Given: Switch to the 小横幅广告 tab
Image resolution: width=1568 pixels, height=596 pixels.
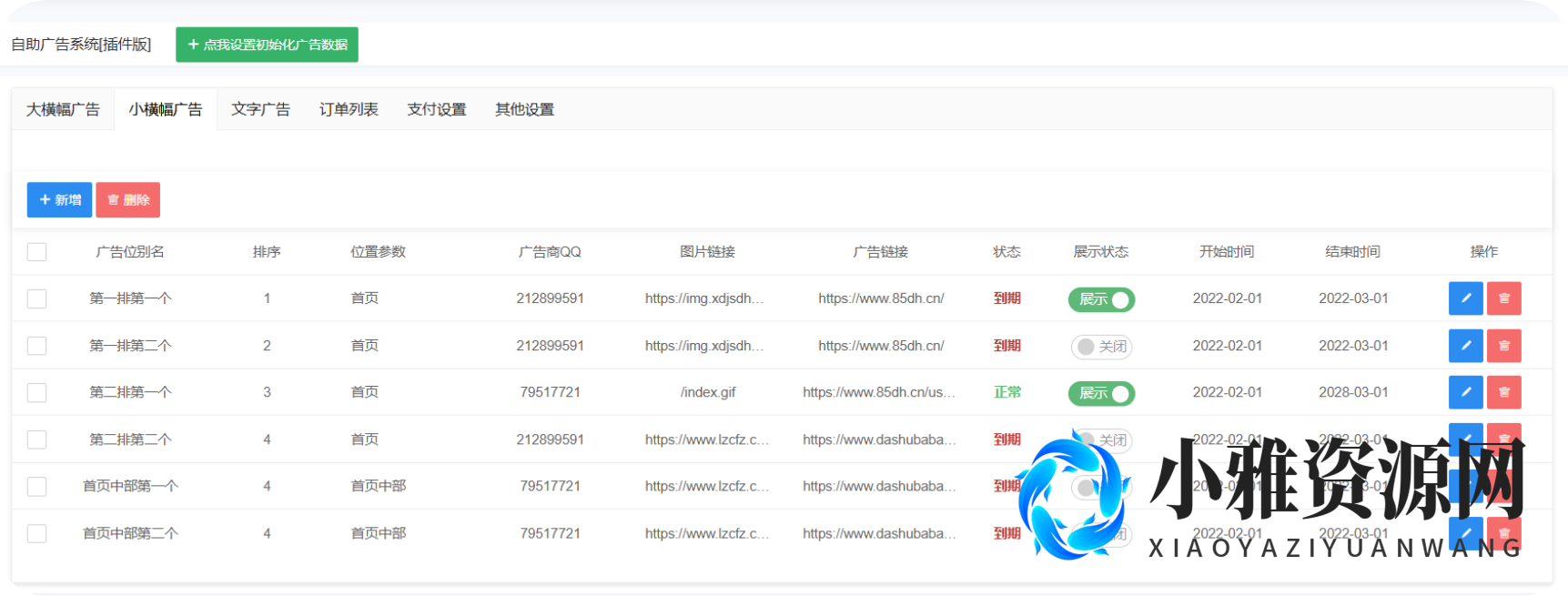Looking at the screenshot, I should point(166,109).
